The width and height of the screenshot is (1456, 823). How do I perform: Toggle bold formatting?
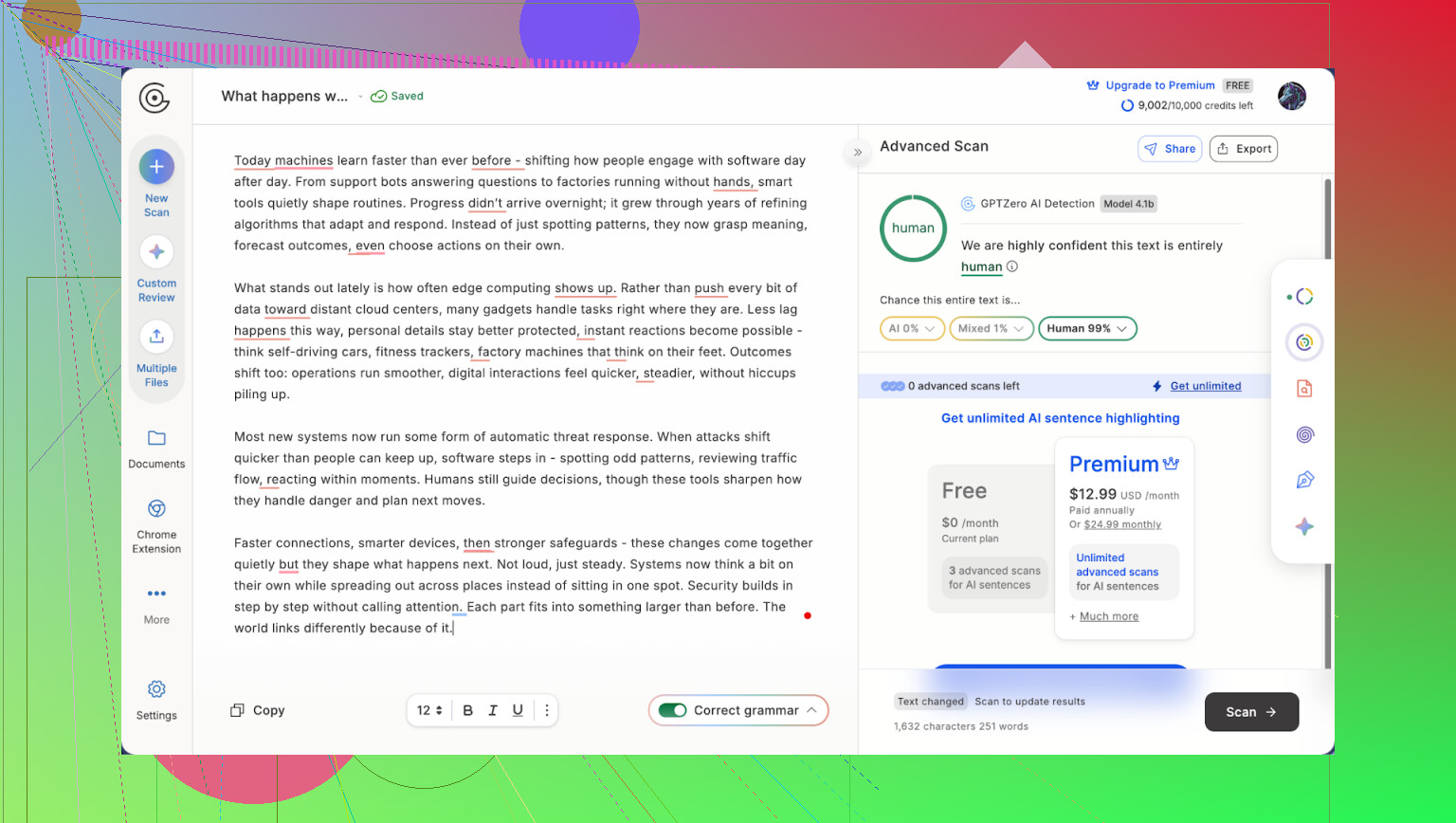[x=467, y=710]
